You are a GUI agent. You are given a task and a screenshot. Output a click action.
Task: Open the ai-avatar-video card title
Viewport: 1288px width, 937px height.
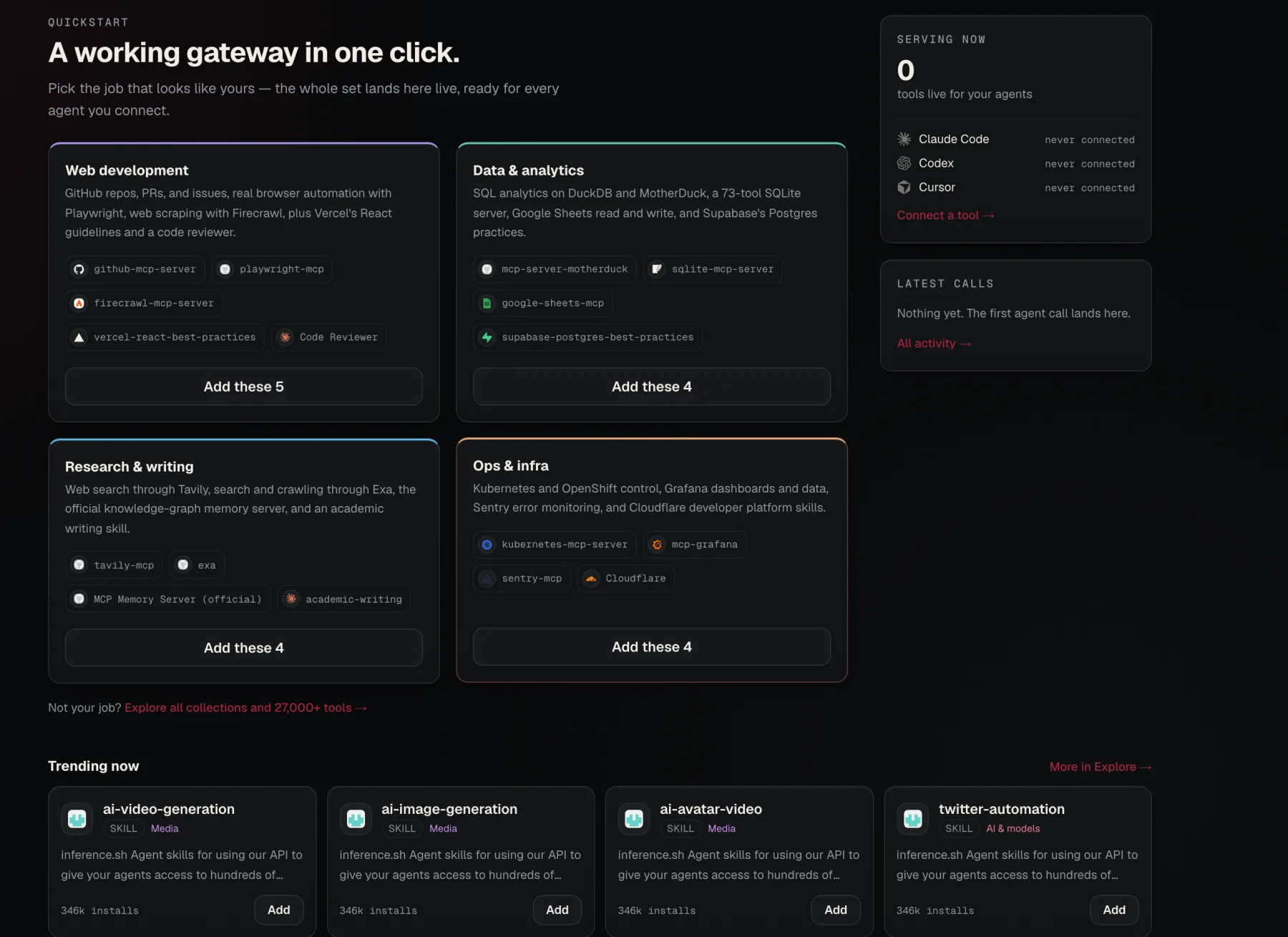click(711, 809)
